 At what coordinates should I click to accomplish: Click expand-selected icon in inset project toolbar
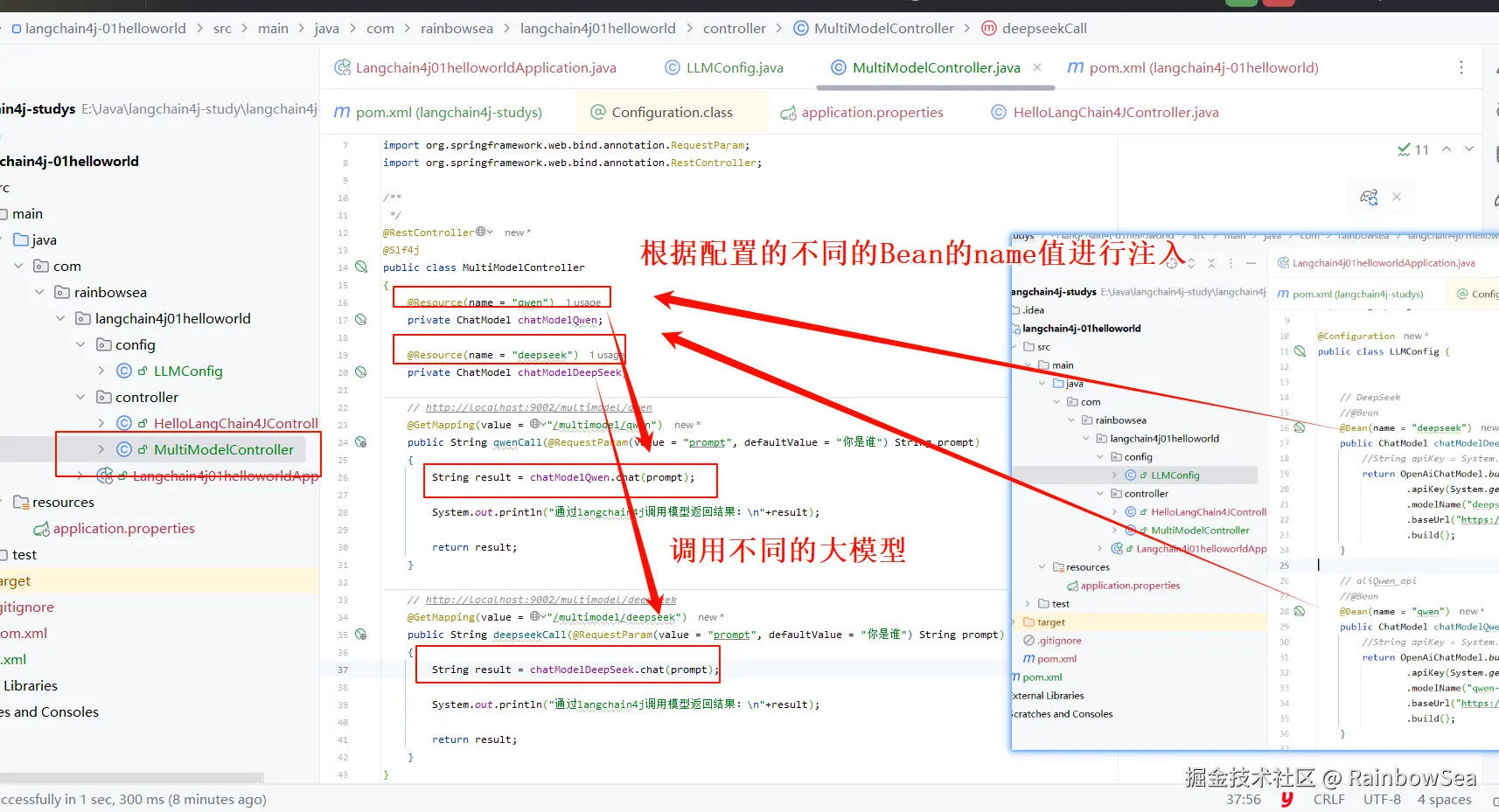(1190, 263)
